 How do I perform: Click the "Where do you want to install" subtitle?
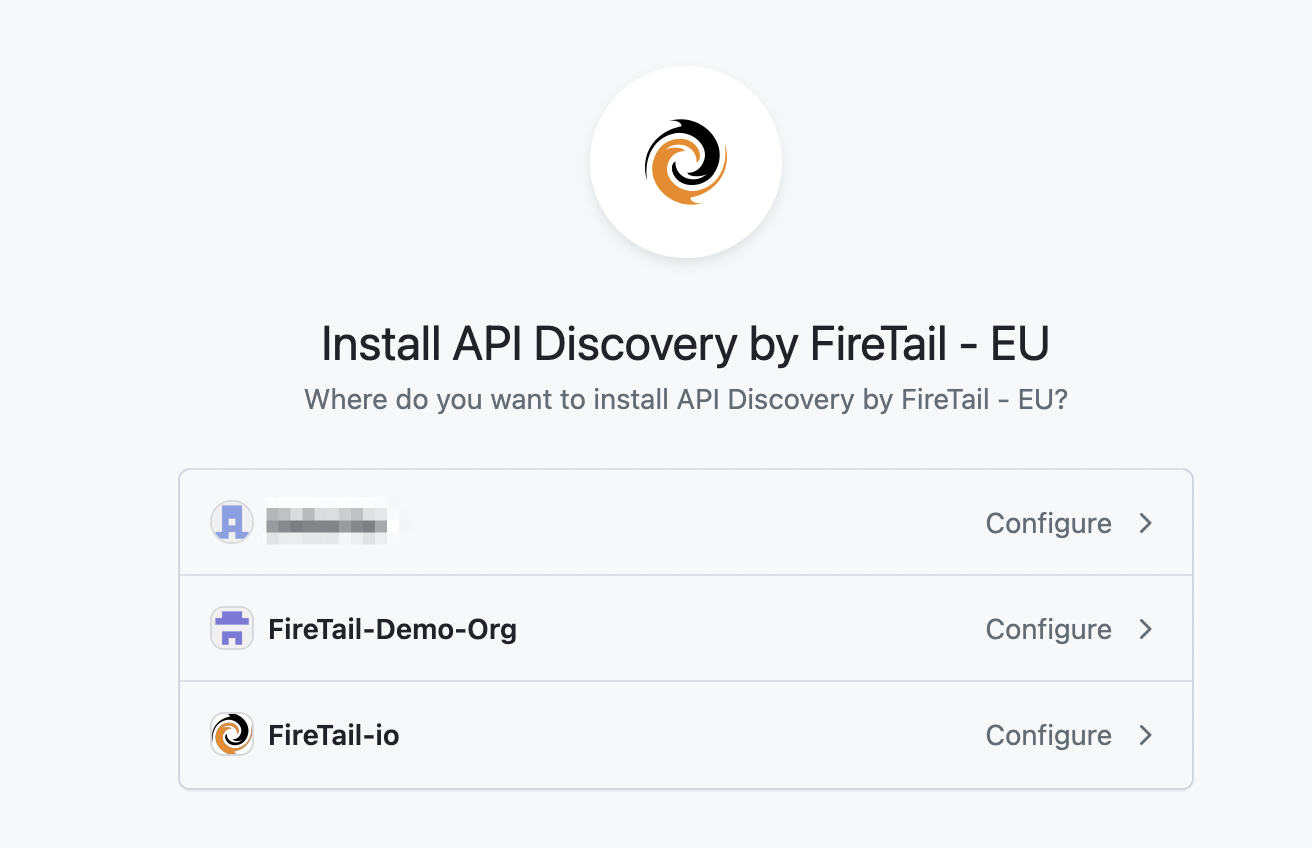pos(686,400)
